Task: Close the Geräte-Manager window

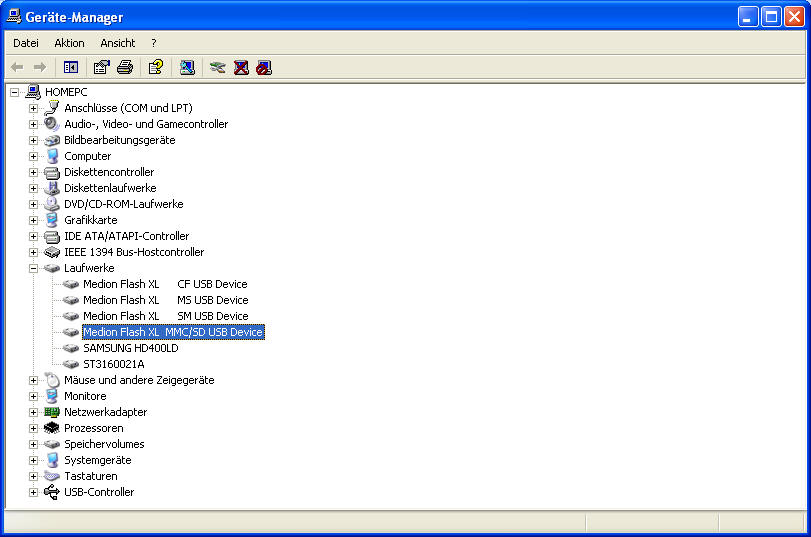Action: [794, 17]
